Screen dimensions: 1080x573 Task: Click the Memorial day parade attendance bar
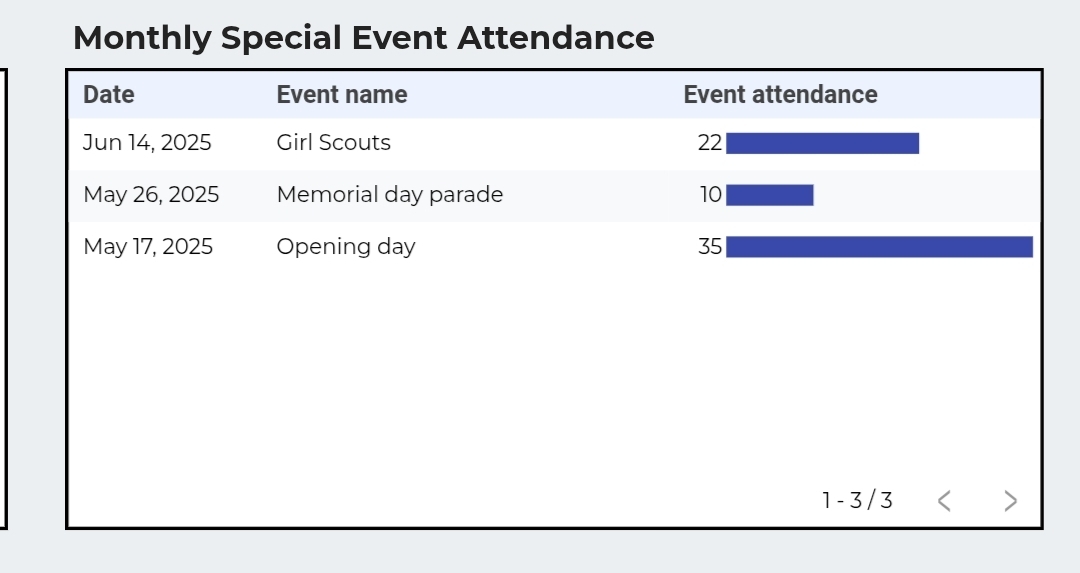[769, 195]
